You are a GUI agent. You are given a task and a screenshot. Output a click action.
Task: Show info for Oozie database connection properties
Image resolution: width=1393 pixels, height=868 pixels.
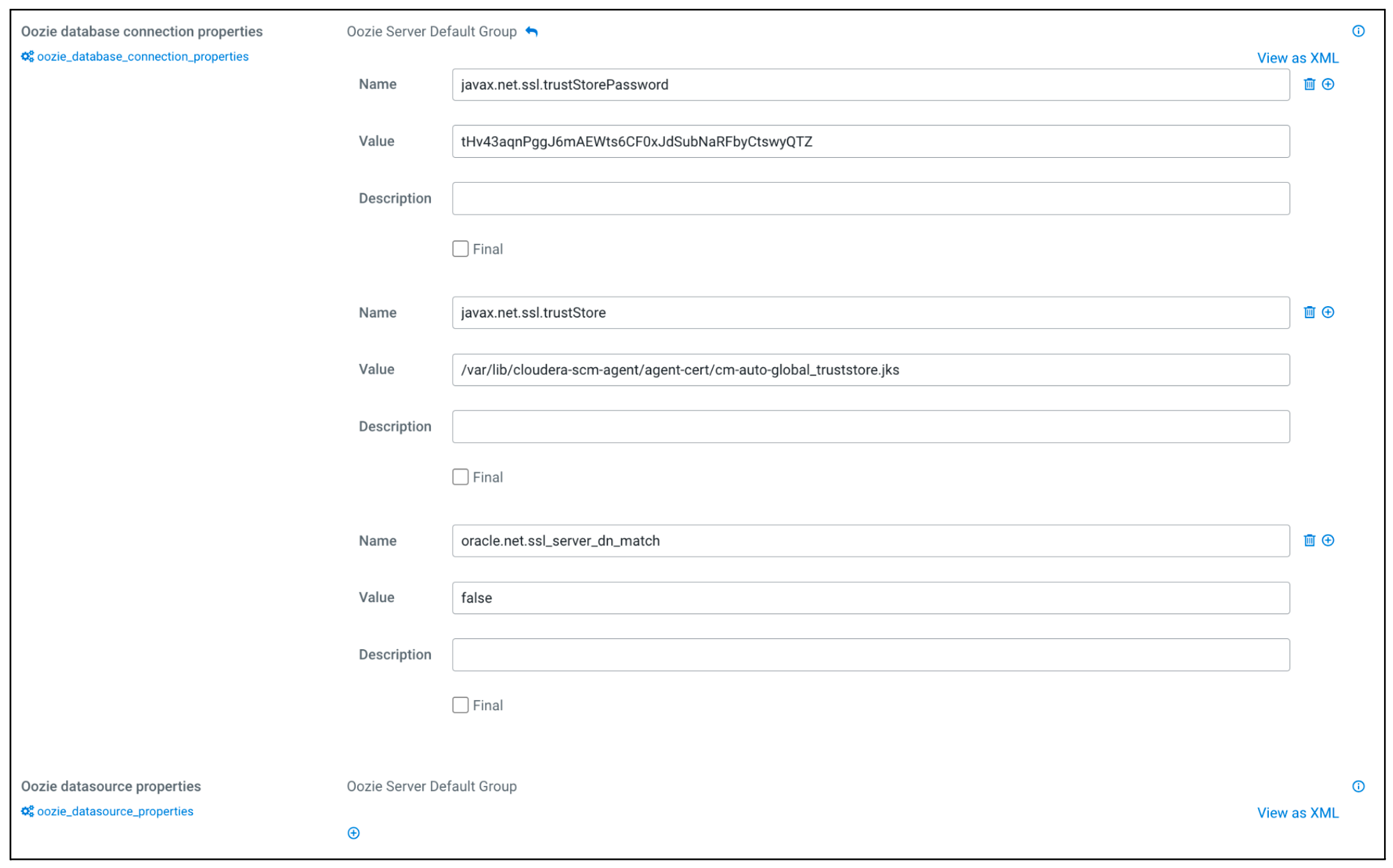[x=1358, y=31]
